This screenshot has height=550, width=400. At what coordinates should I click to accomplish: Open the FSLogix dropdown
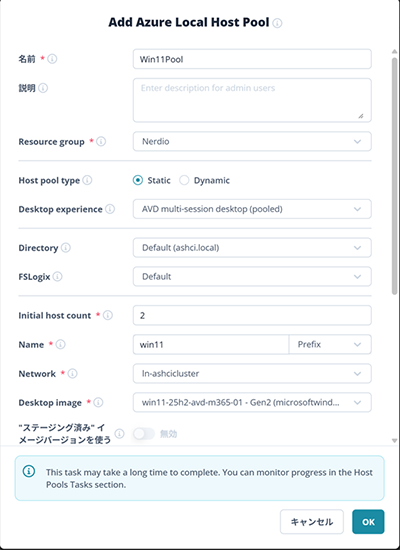(x=252, y=276)
